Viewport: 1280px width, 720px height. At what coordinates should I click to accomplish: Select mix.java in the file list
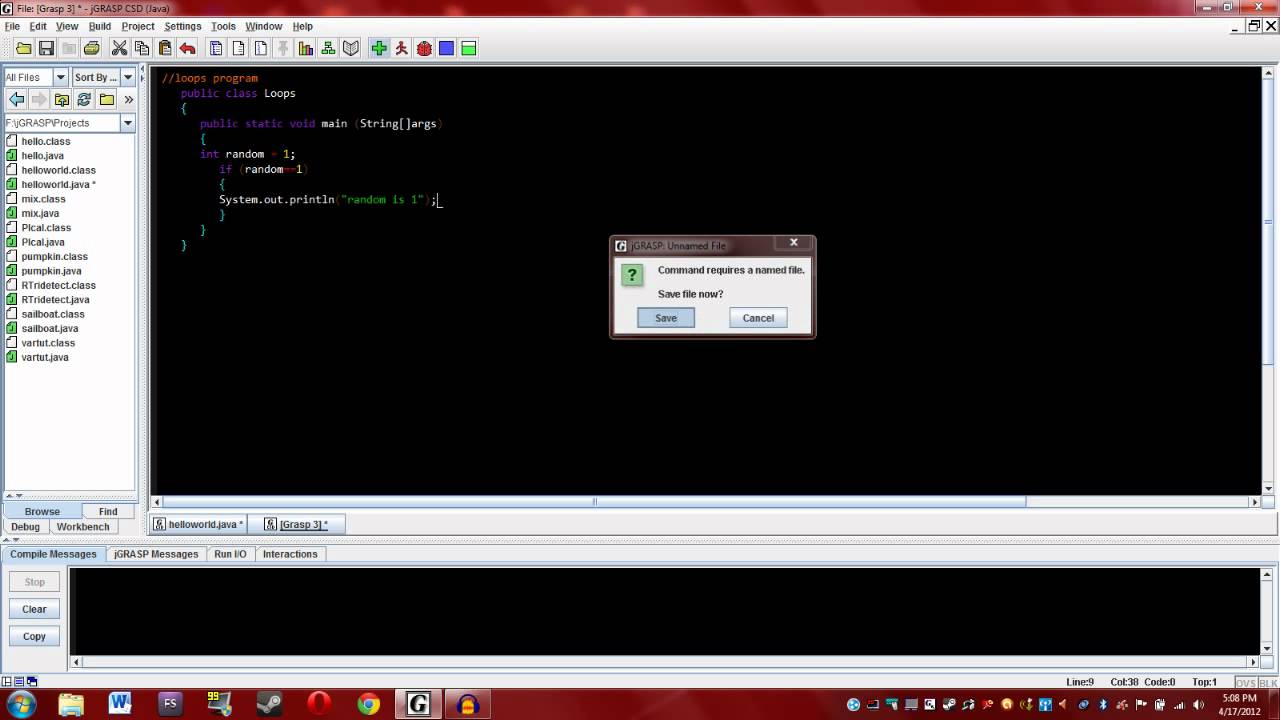coord(40,213)
